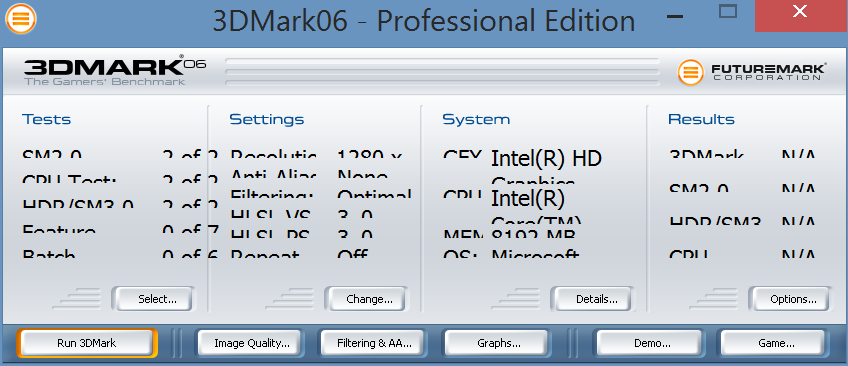The width and height of the screenshot is (848, 366).
Task: Close the 3DMark06 window
Action: pos(800,12)
